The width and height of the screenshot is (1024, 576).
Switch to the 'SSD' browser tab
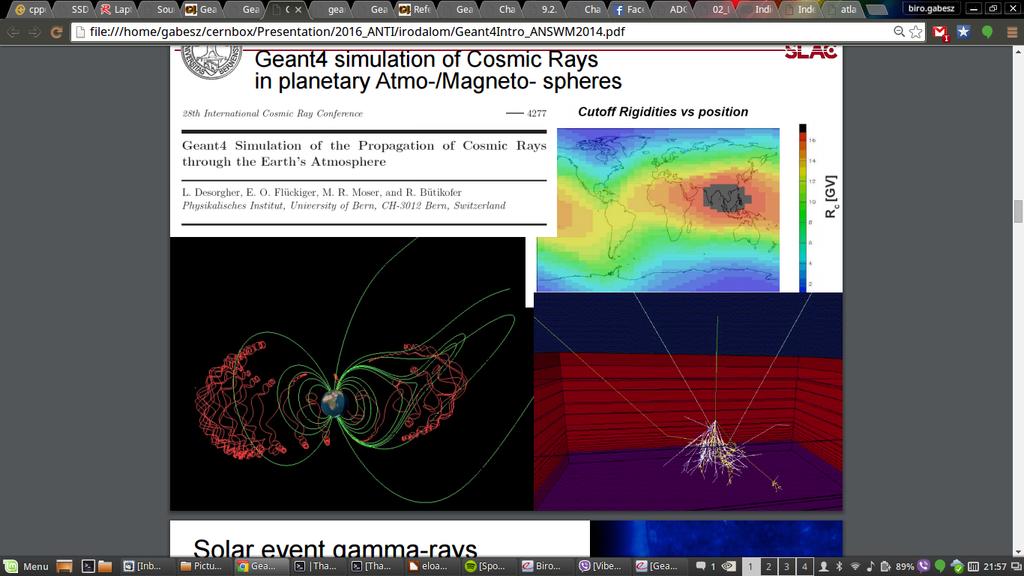(76, 9)
